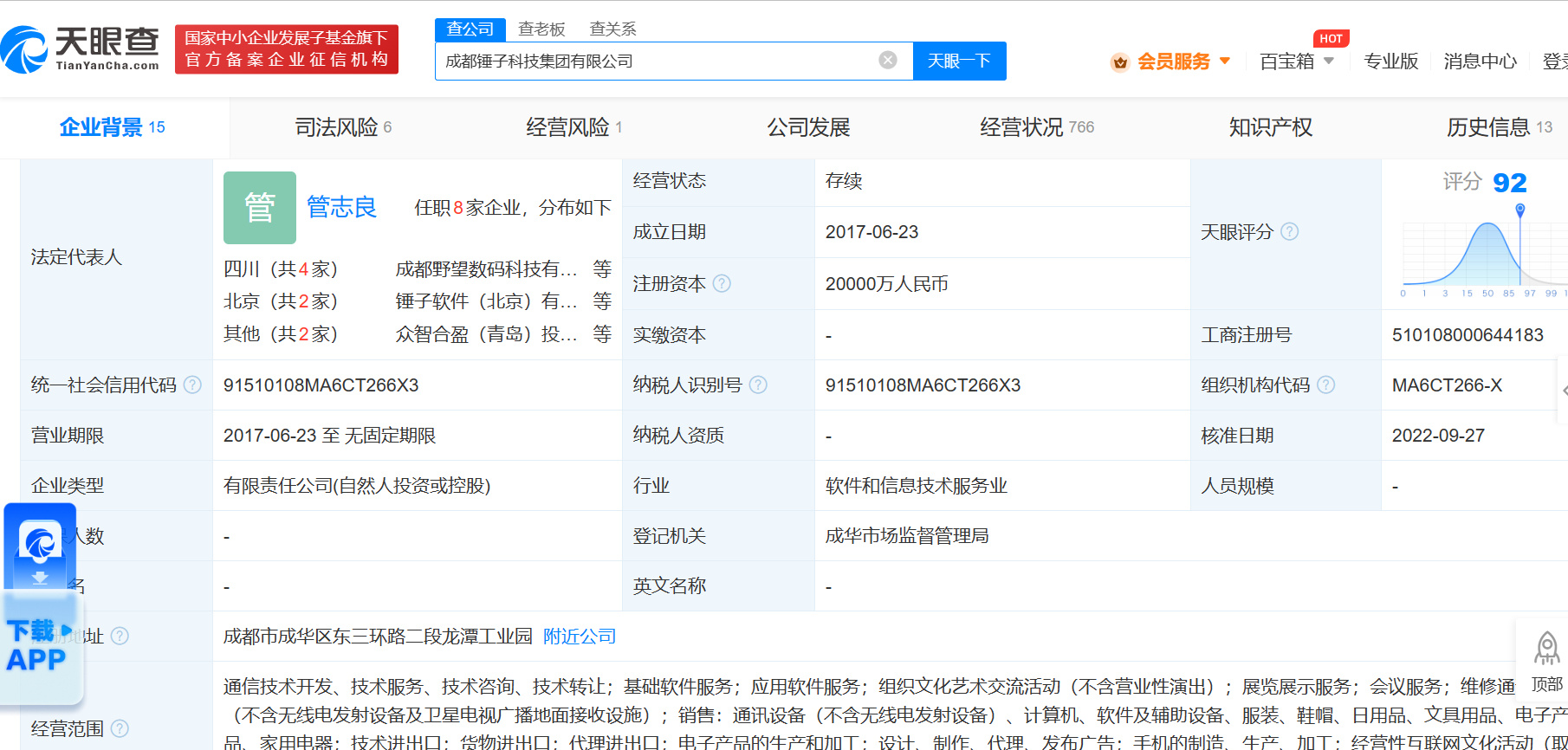Click help icon beside 纳税人识别号
1568x750 pixels.
(x=758, y=385)
